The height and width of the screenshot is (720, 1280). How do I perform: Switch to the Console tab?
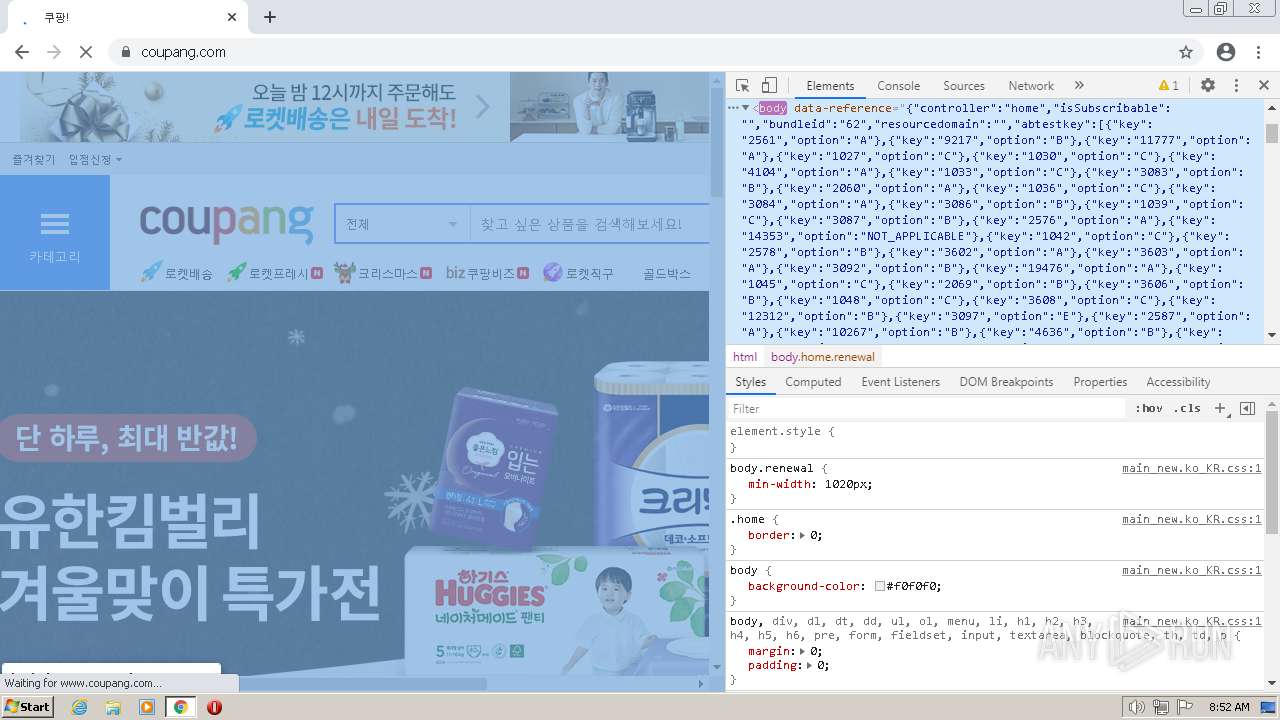[x=898, y=86]
